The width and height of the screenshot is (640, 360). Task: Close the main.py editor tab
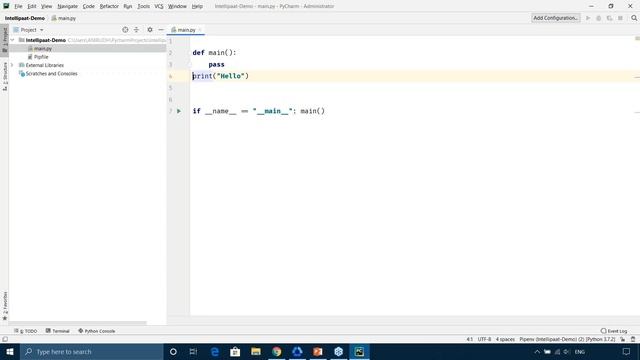click(x=200, y=30)
